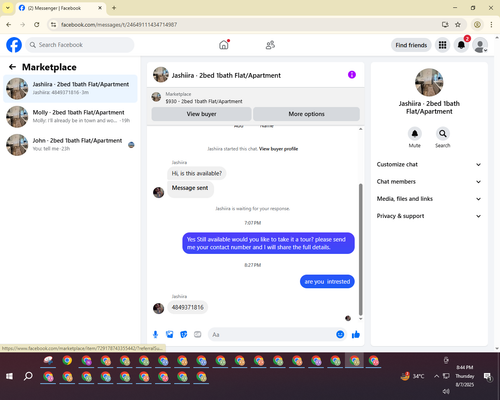Expand Media, files and links section

click(x=429, y=199)
